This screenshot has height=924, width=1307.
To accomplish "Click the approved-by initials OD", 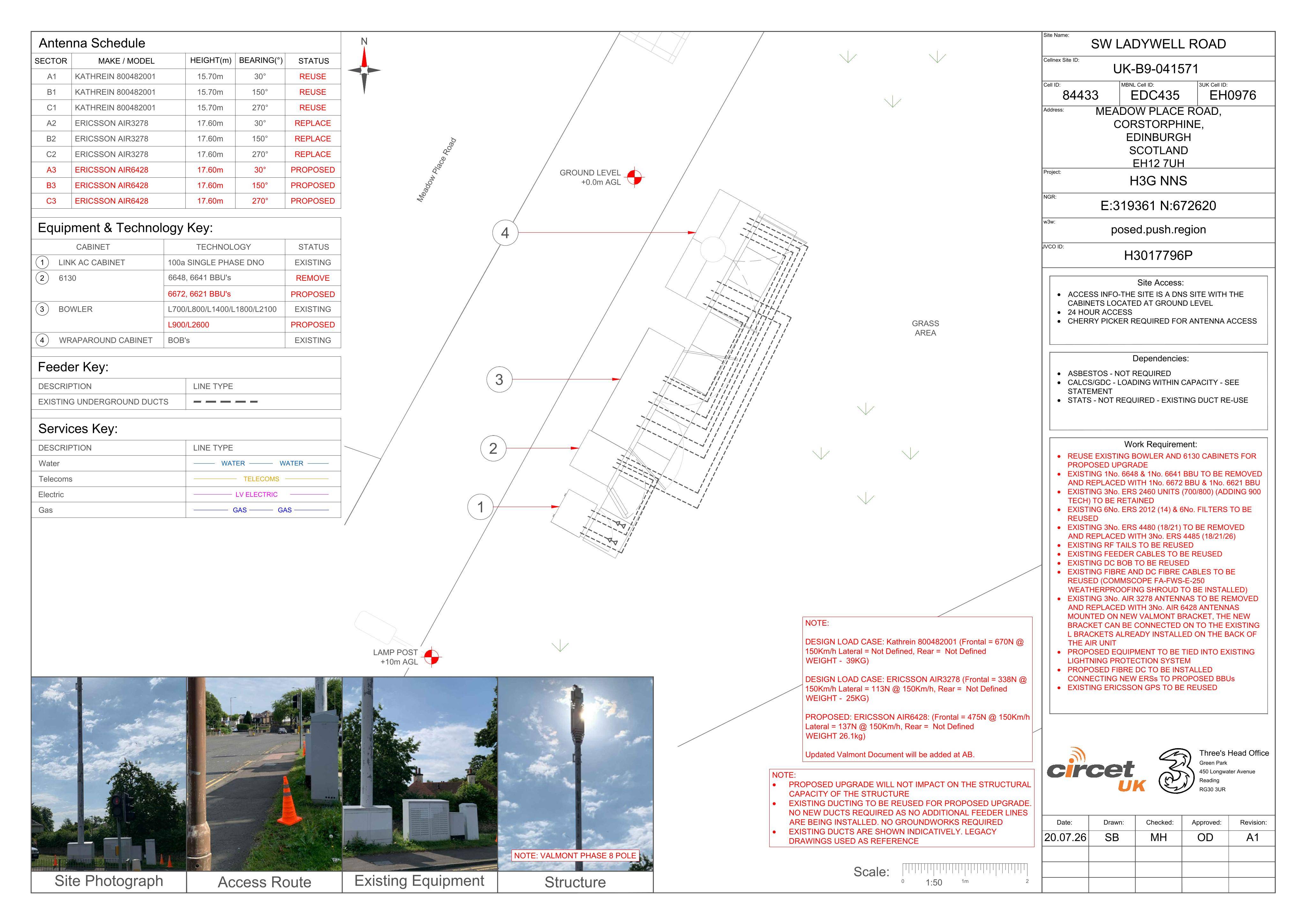I will [1205, 838].
